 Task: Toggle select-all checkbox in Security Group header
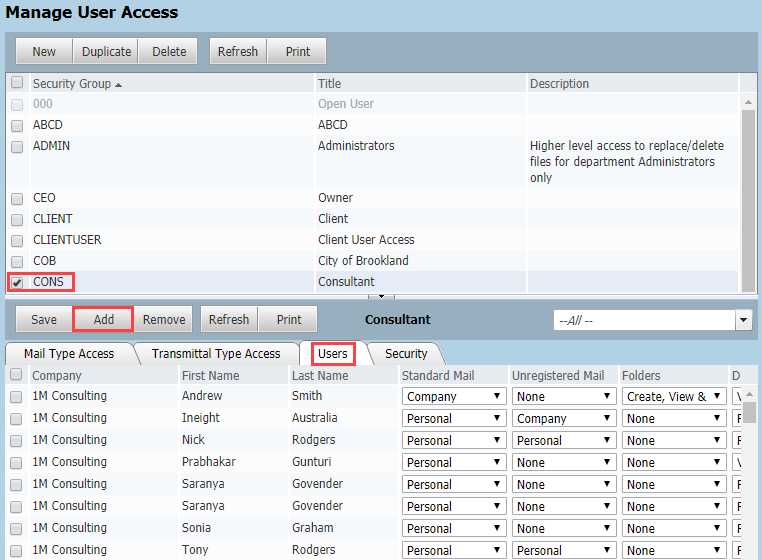tap(17, 83)
